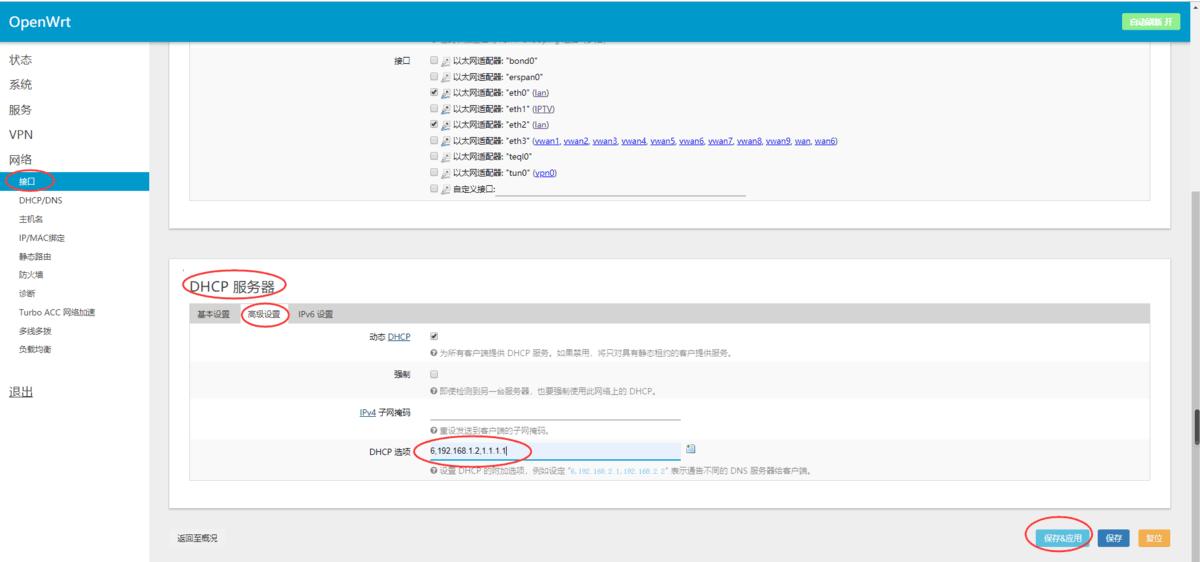Screen dimensions: 1200x562
Task: Uncheck the eth2 (lan) adapter checkbox
Action: [x=433, y=125]
